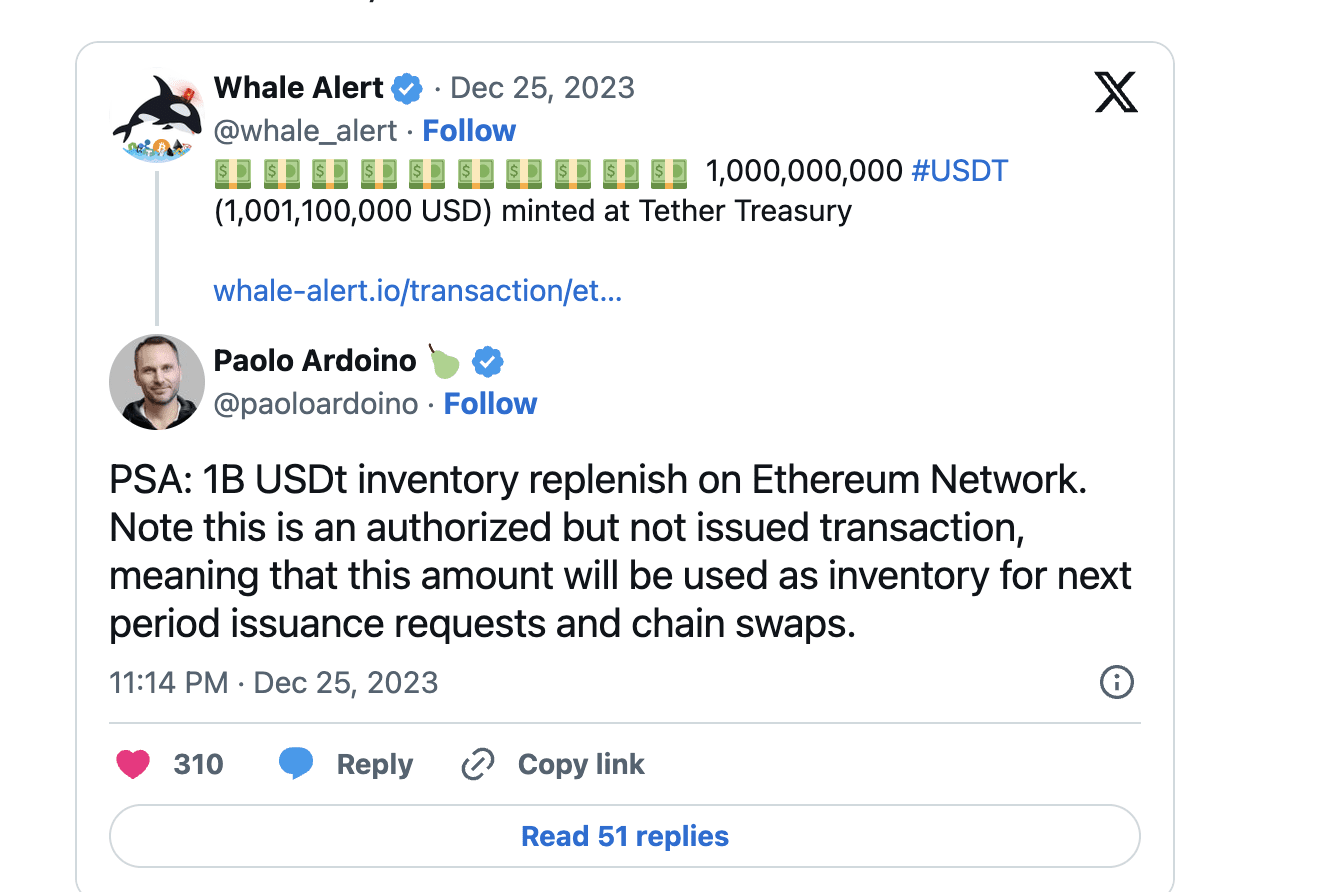Follow the @whale_alert account
This screenshot has height=892, width=1318.
[469, 130]
